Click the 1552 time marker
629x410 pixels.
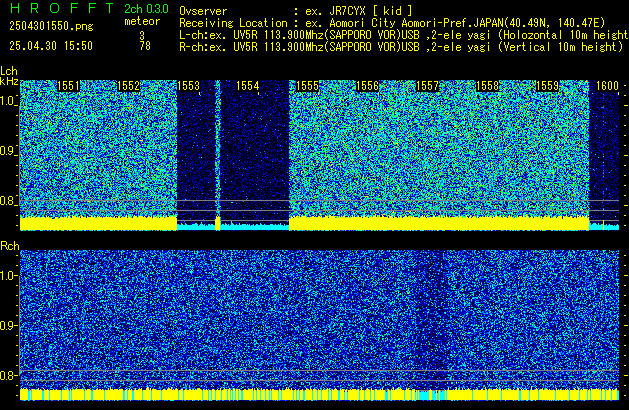coord(128,86)
